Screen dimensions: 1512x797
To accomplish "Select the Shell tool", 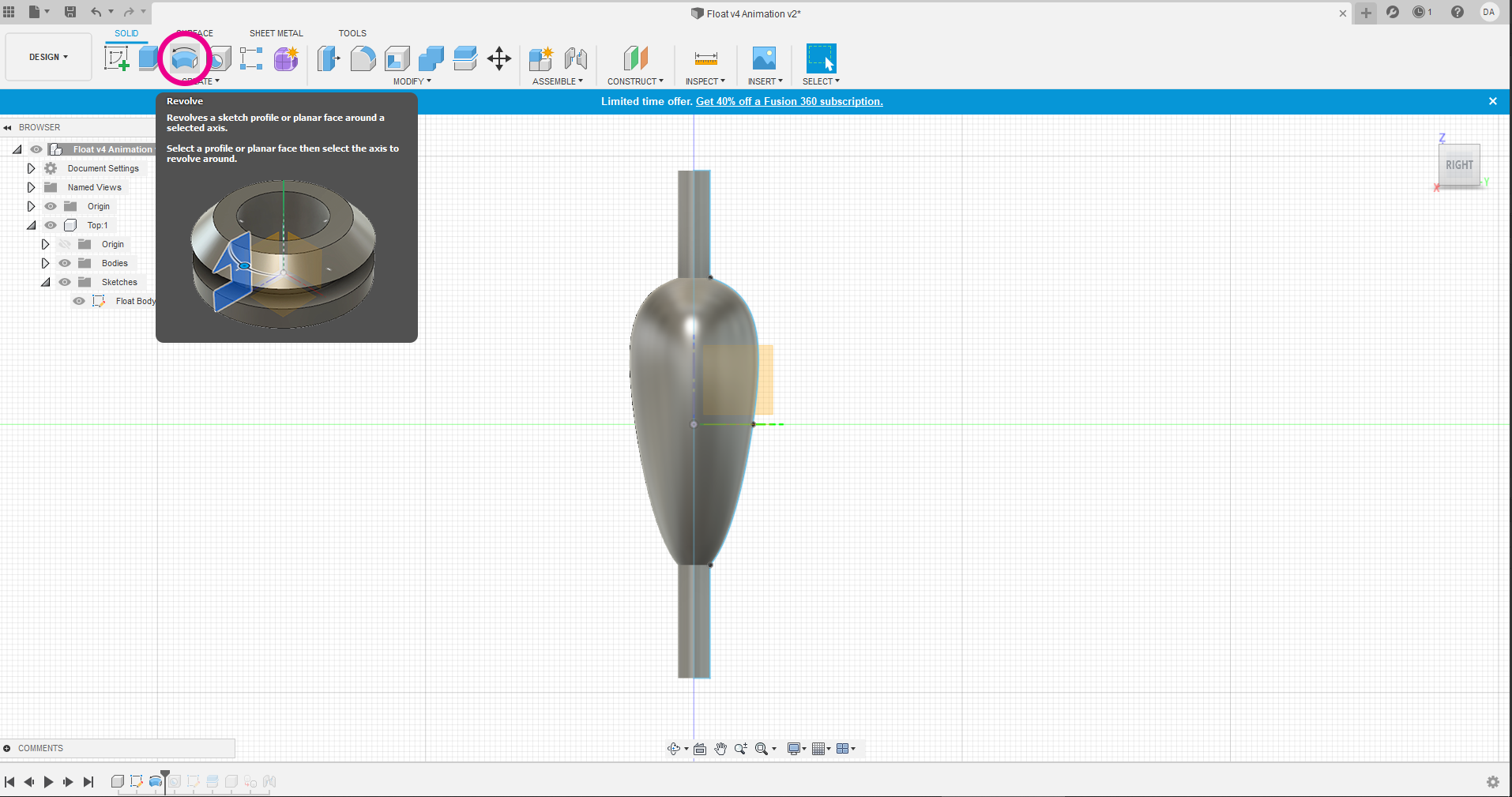I will coord(397,58).
